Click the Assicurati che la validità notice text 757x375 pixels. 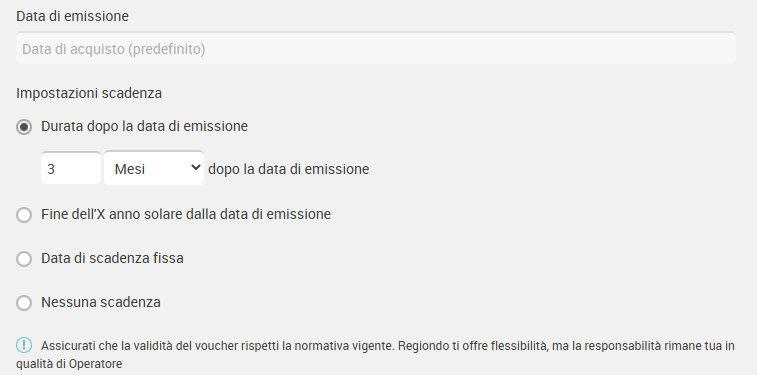click(376, 354)
